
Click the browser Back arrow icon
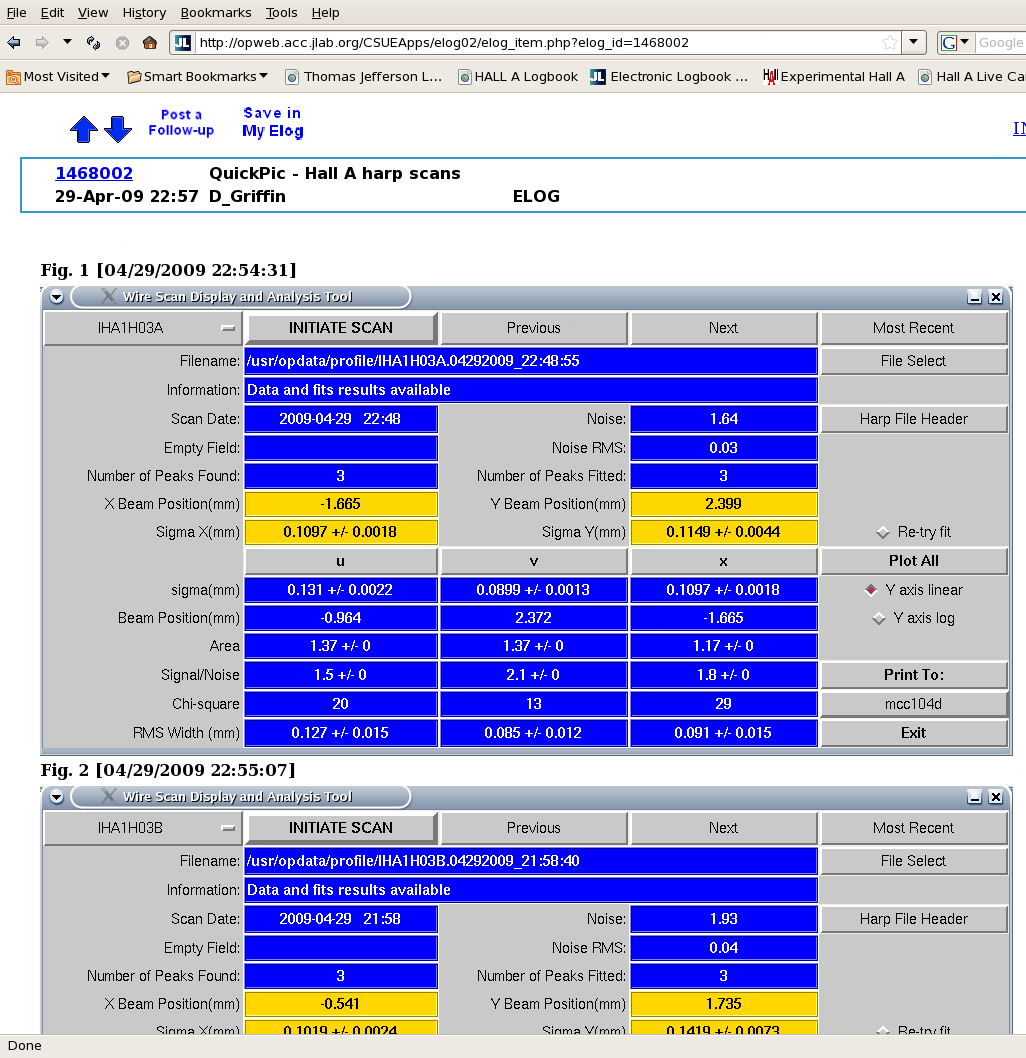coord(13,43)
